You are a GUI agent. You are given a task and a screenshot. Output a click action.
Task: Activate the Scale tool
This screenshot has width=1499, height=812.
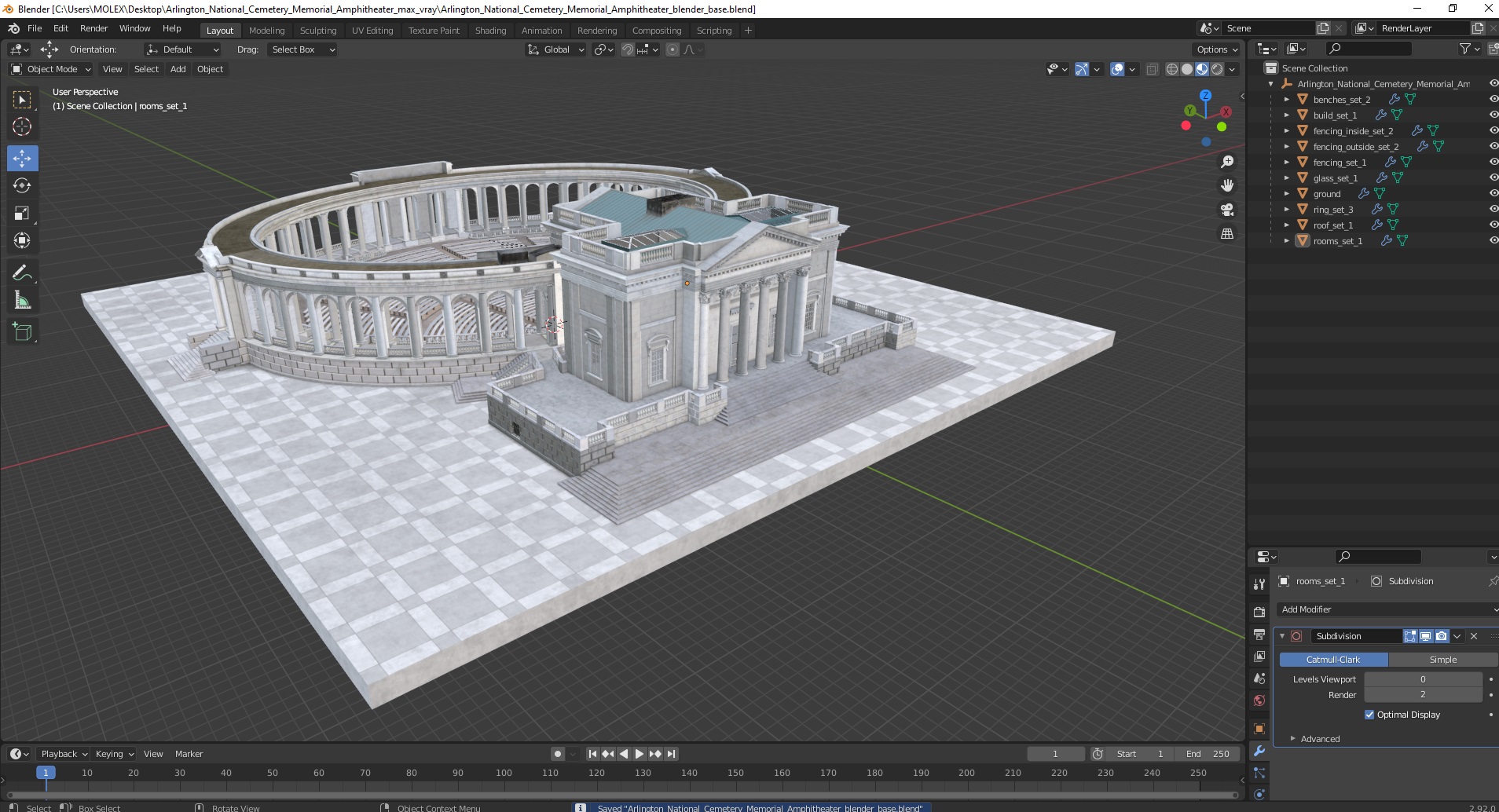[x=22, y=213]
